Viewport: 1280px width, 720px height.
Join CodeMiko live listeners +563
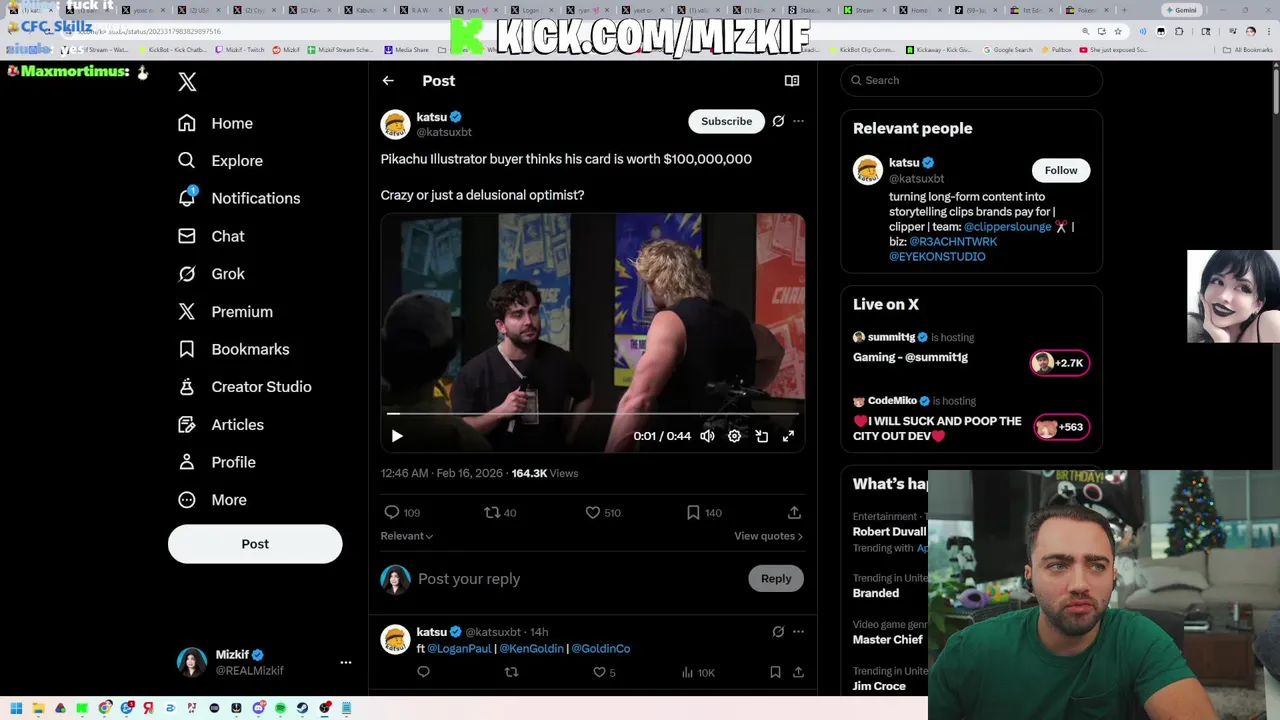click(x=1061, y=427)
